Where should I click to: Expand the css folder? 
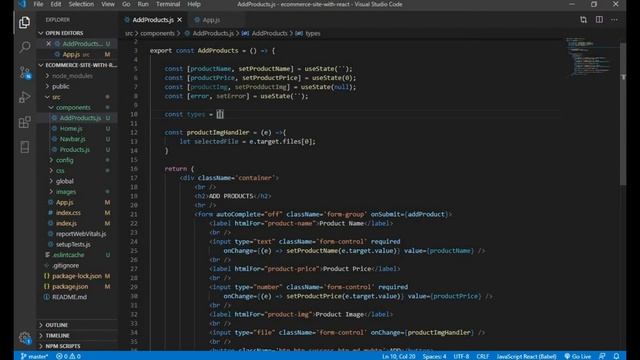coord(60,171)
